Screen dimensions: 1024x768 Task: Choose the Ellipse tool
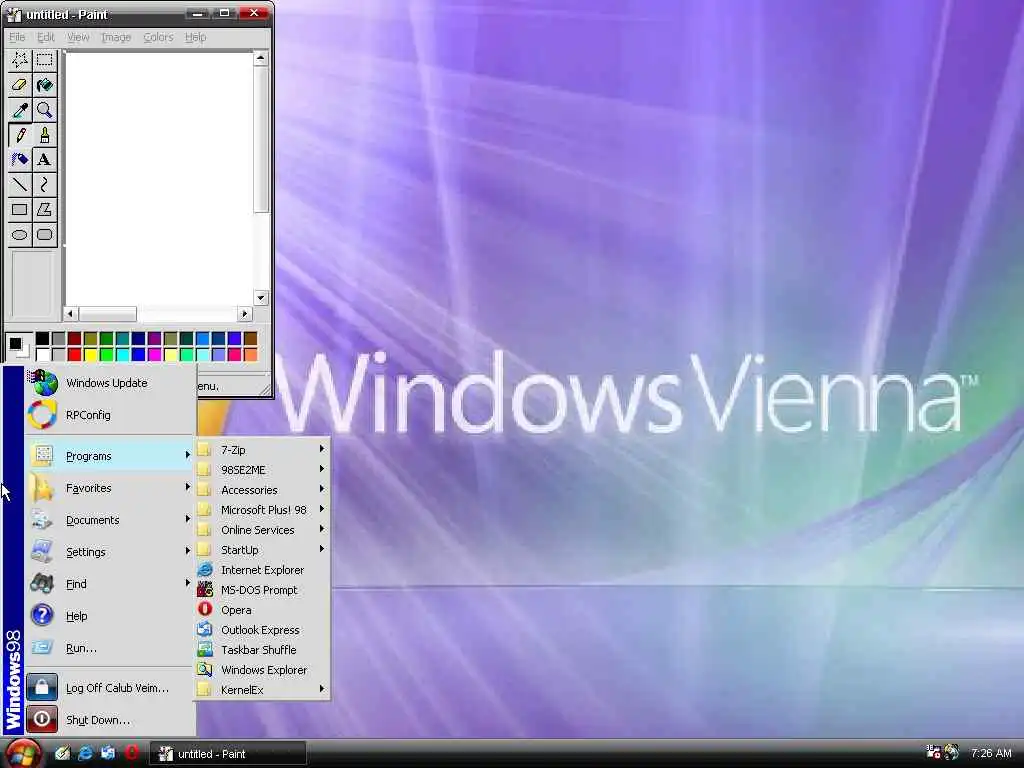click(20, 234)
